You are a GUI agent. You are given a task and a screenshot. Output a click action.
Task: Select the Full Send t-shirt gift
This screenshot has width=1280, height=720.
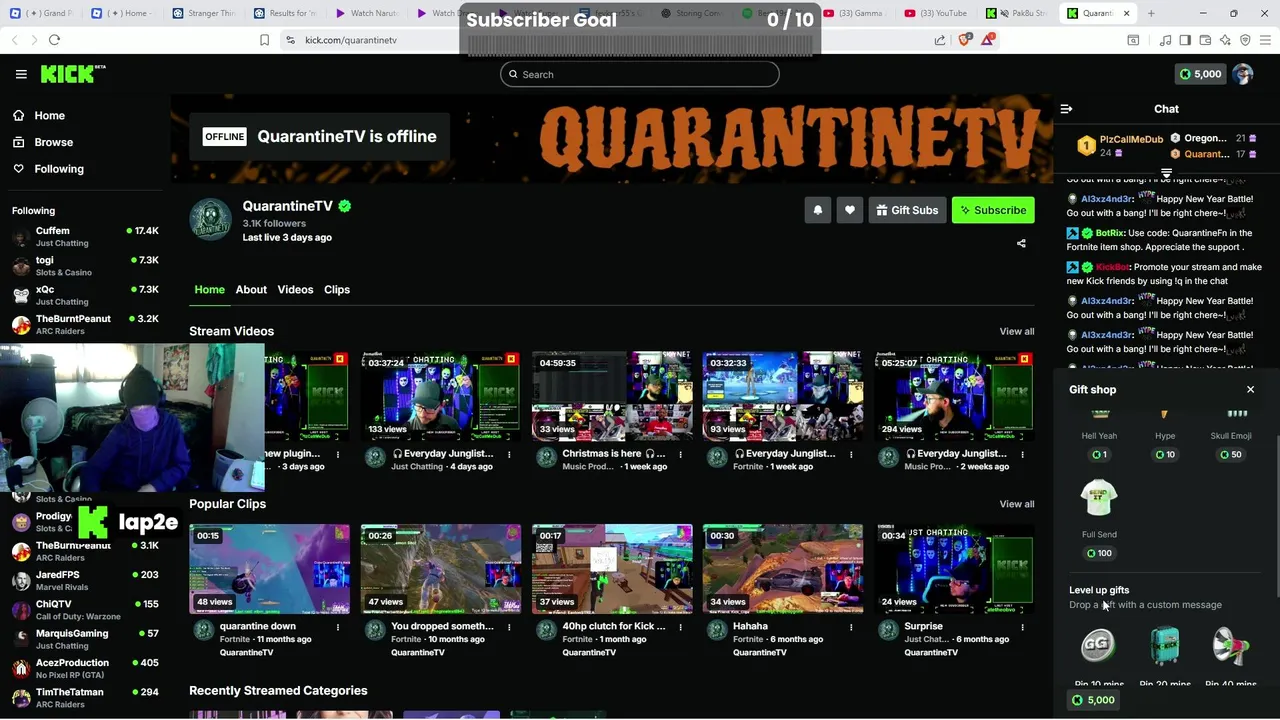tap(1099, 498)
